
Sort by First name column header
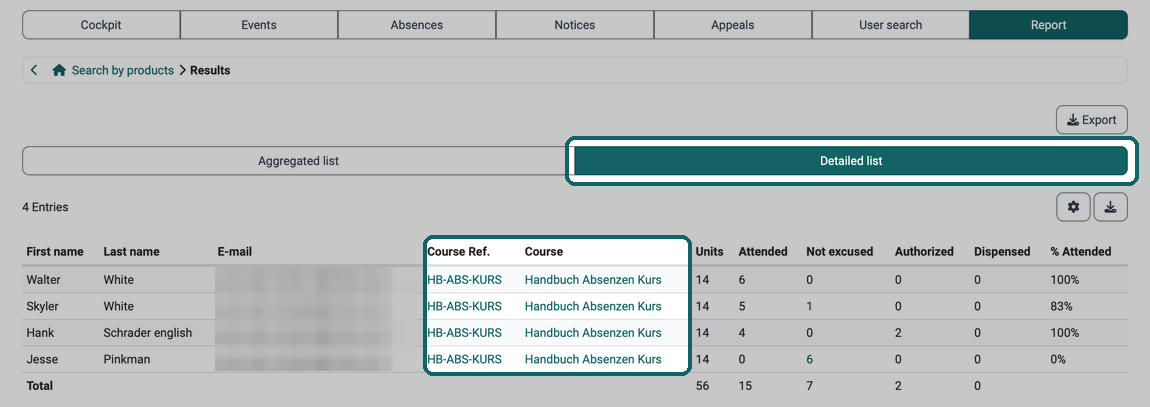(55, 252)
